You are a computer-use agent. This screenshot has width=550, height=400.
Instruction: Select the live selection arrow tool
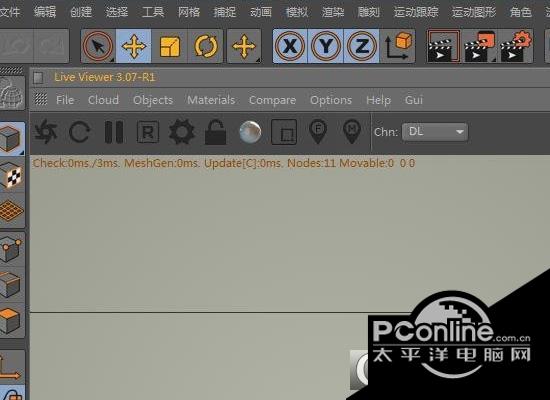pos(98,46)
